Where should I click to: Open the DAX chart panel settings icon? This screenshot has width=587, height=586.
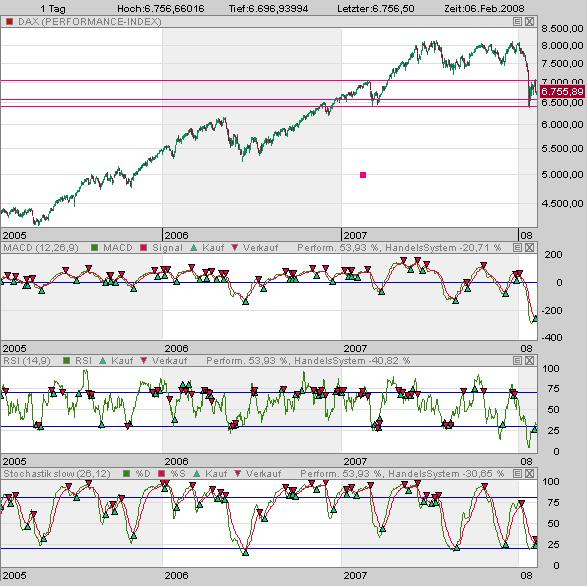[517, 22]
